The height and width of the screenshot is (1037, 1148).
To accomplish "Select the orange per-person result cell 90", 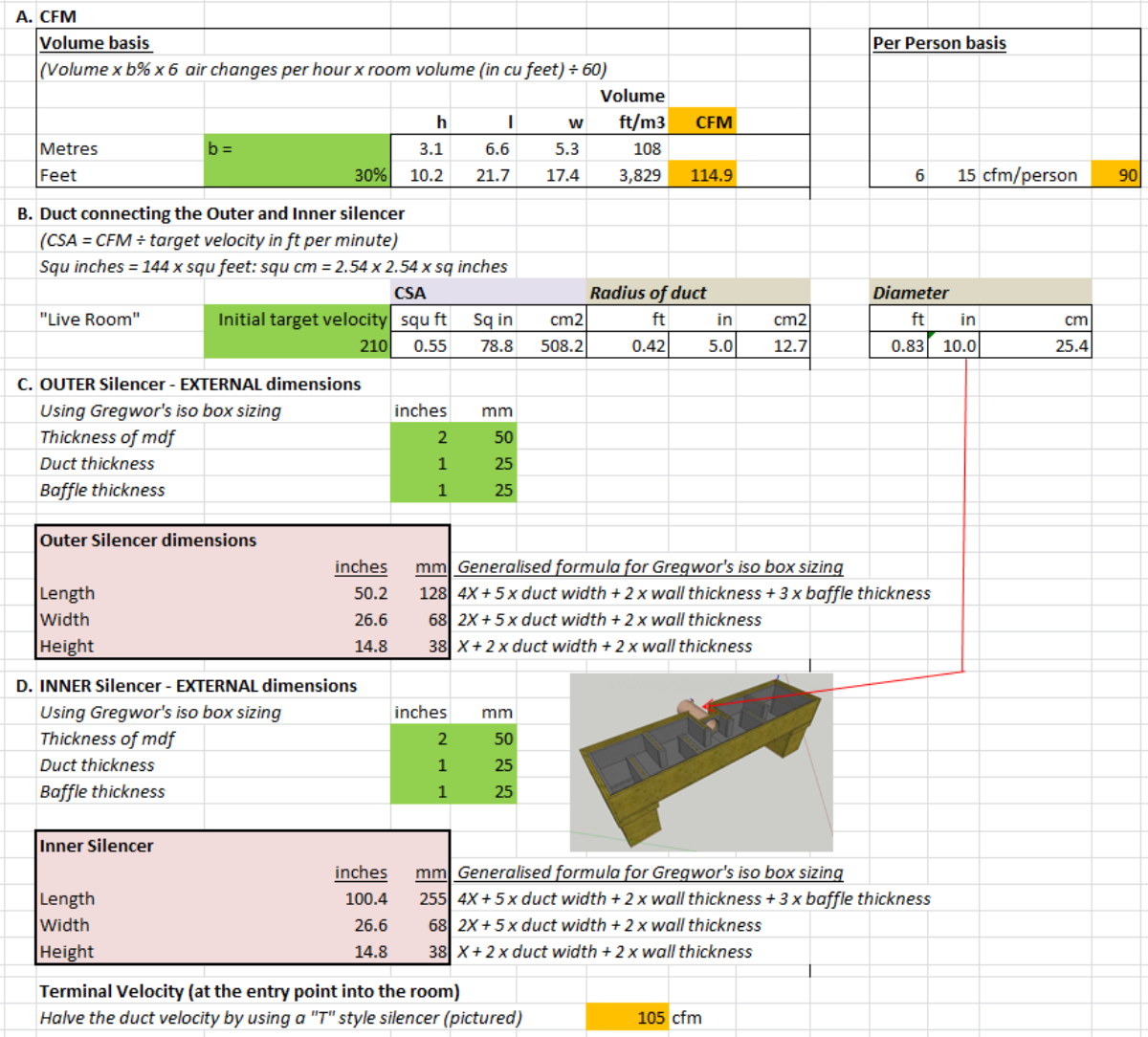I will click(x=1115, y=175).
